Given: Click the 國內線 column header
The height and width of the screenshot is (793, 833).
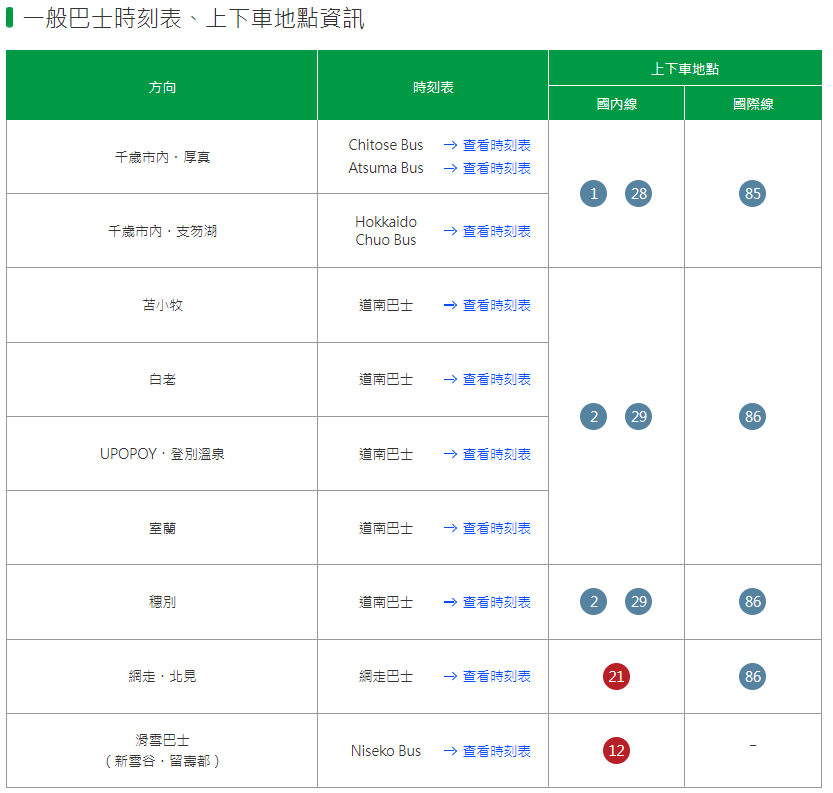Looking at the screenshot, I should [616, 104].
